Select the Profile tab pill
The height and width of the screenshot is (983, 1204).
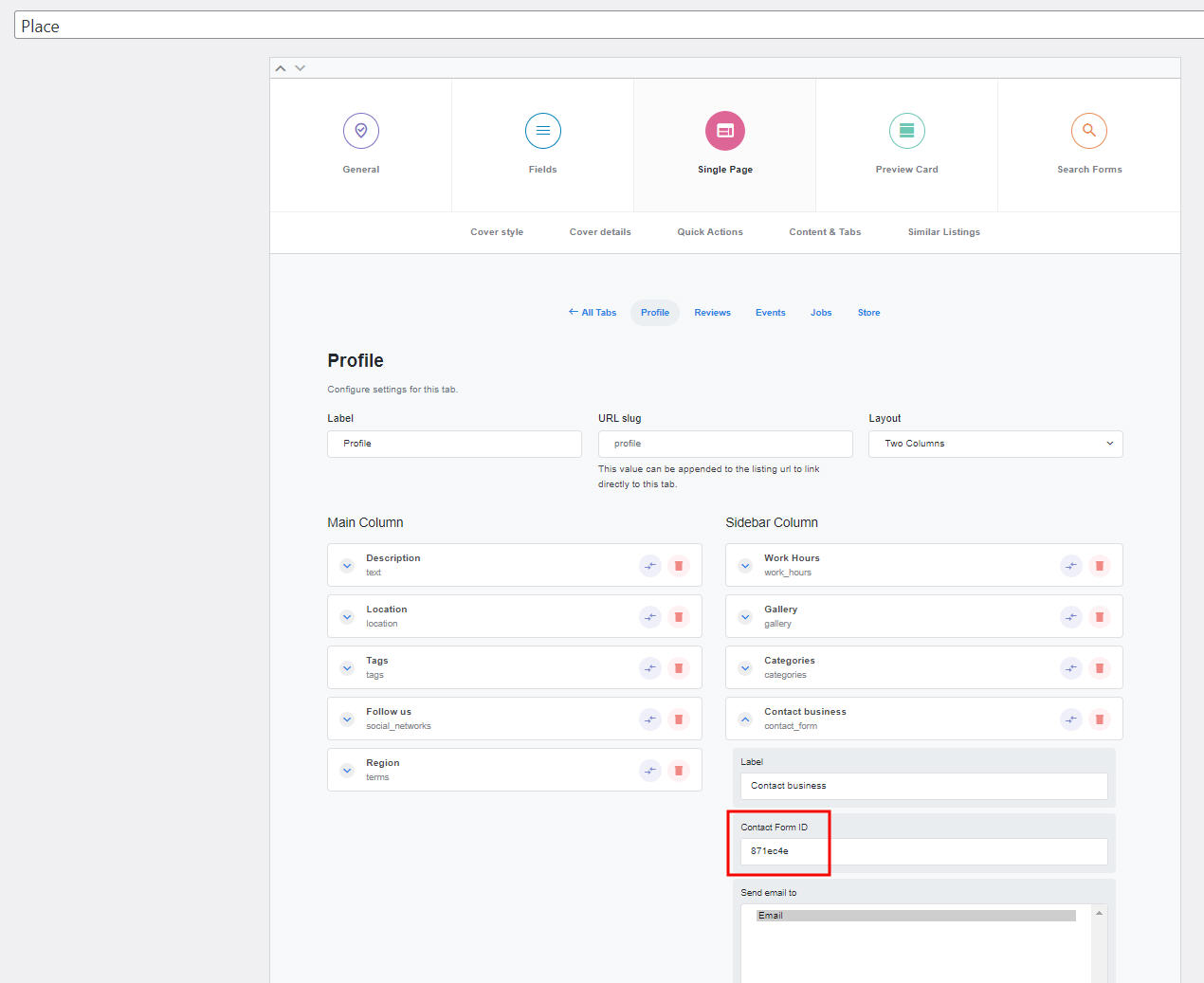pyautogui.click(x=655, y=313)
